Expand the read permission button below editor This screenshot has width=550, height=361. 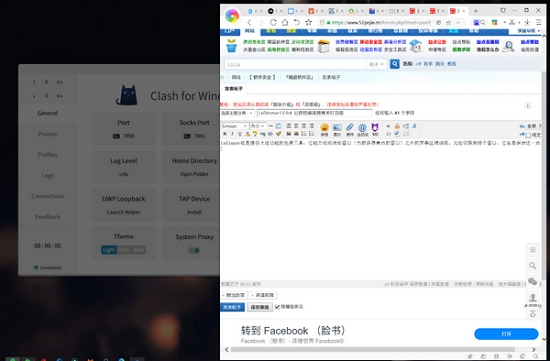tap(263, 295)
